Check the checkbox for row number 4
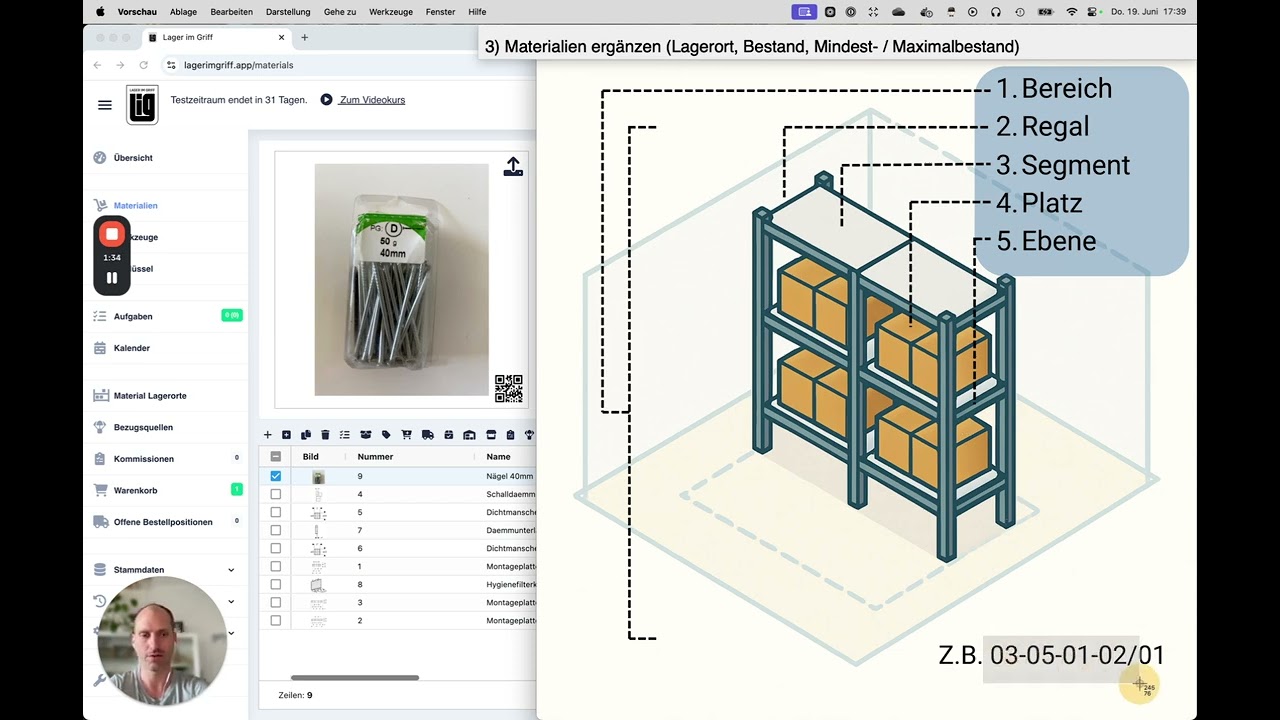The image size is (1280, 720). click(x=276, y=494)
